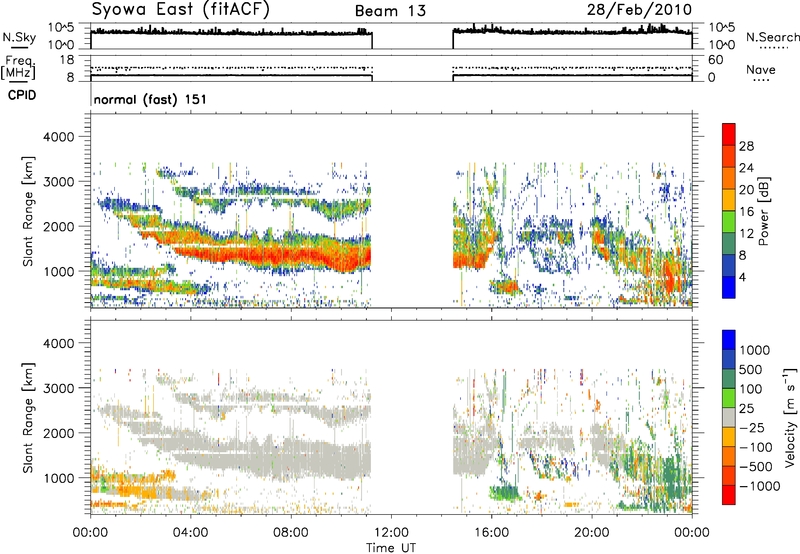The height and width of the screenshot is (554, 800).
Task: Click the "Power [dB]" colorbar title
Action: (763, 211)
